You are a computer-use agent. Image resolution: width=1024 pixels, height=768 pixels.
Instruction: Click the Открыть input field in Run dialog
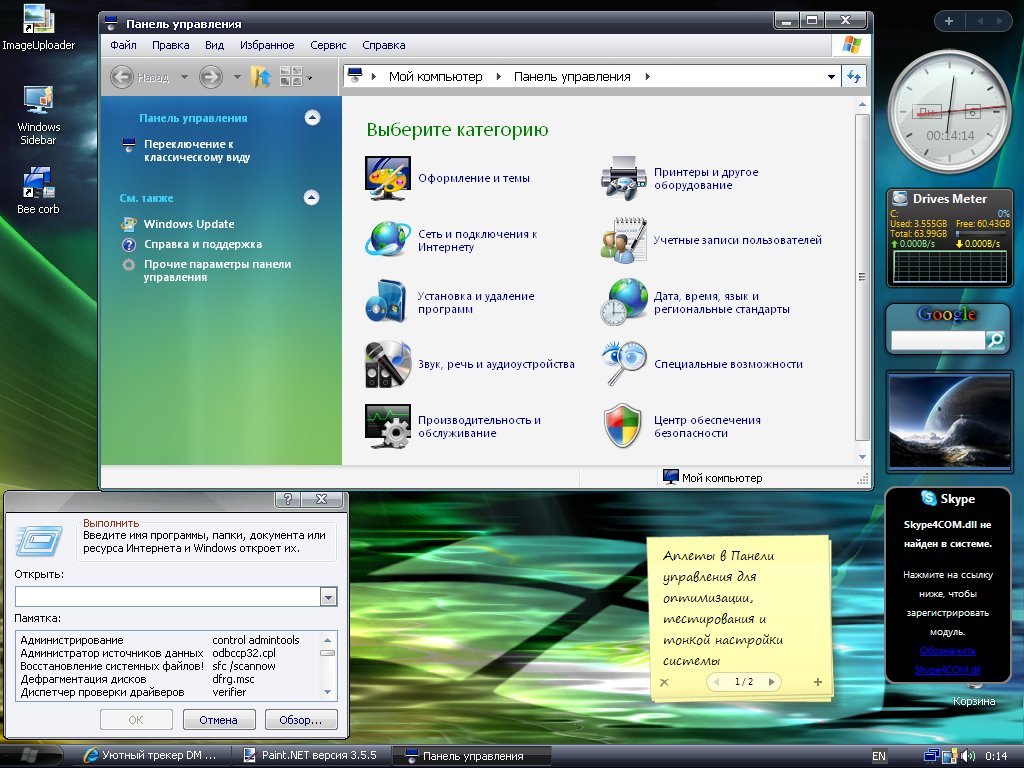click(x=168, y=596)
